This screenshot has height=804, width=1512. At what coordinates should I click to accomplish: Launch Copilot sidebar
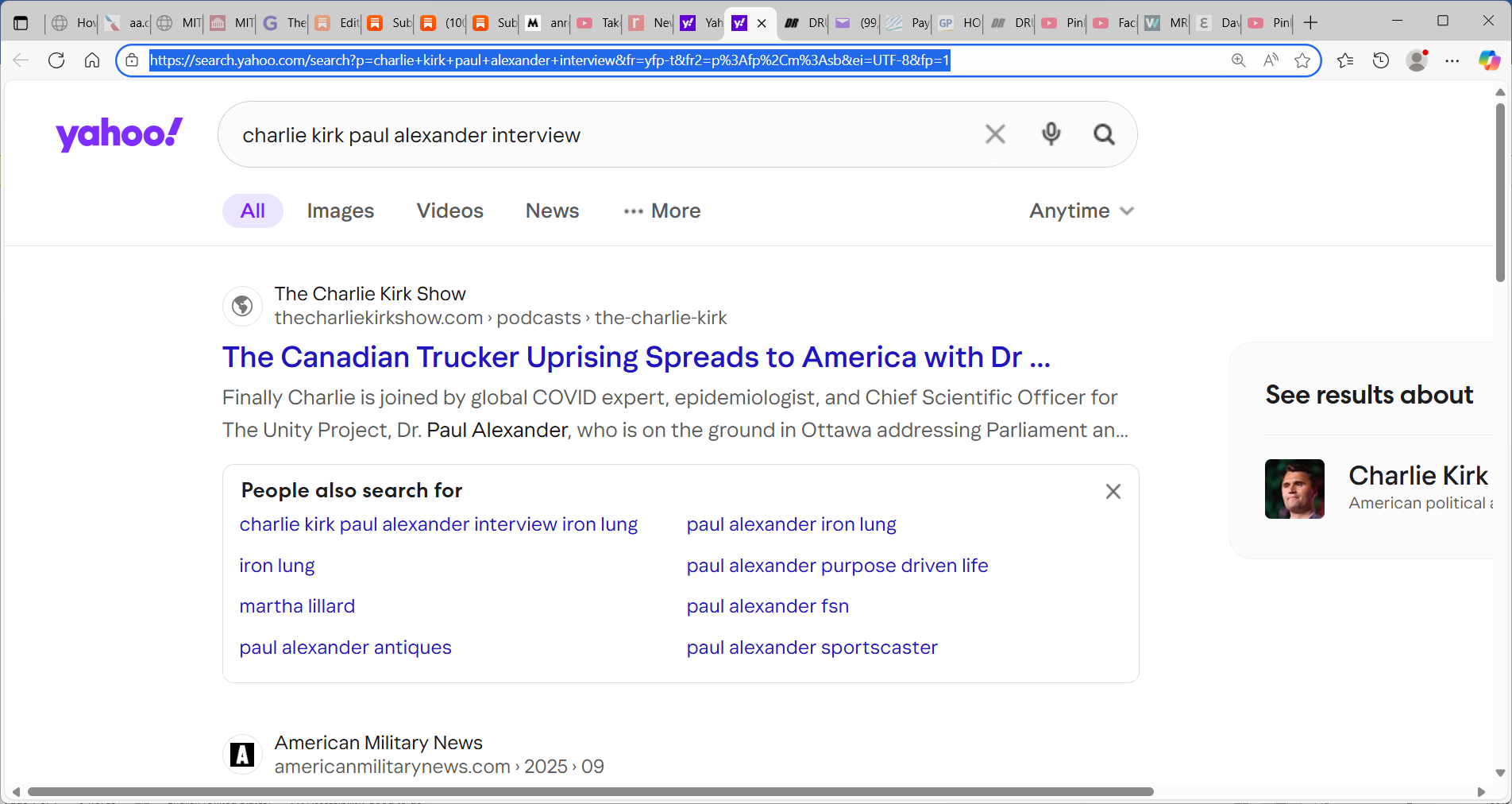click(1489, 60)
